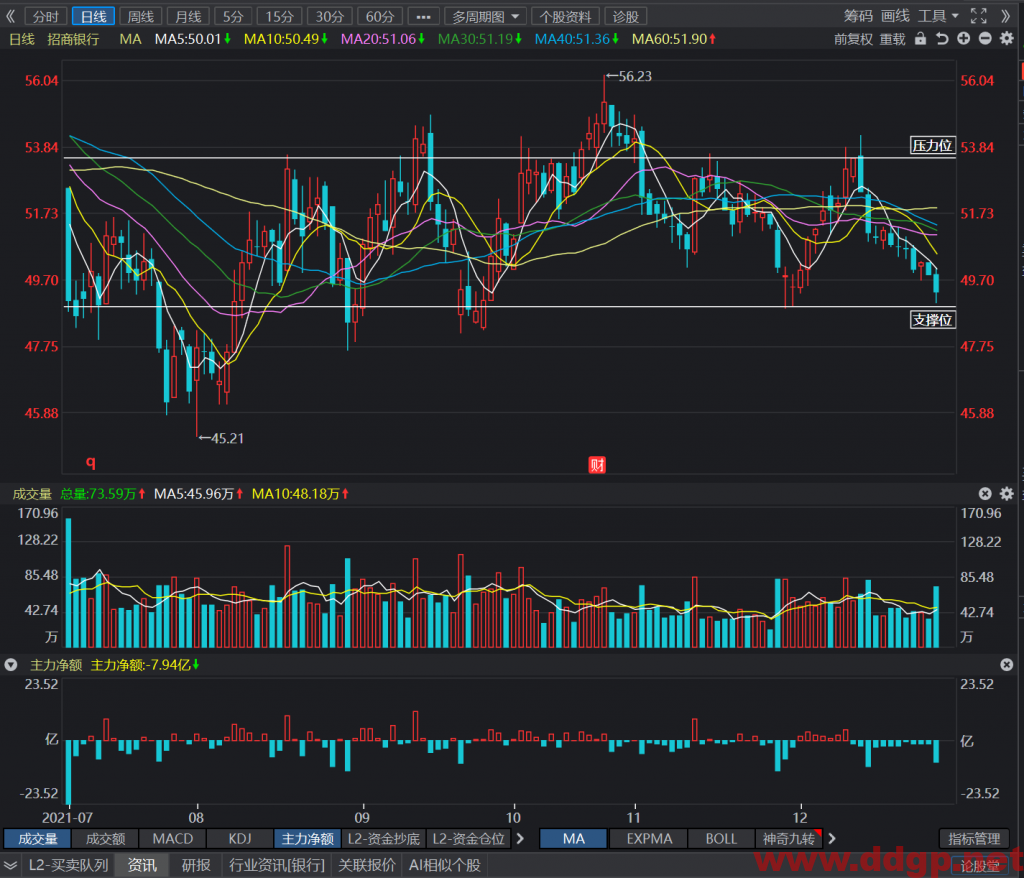Select the 主力净额 indicator tab
The height and width of the screenshot is (878, 1024).
[308, 838]
